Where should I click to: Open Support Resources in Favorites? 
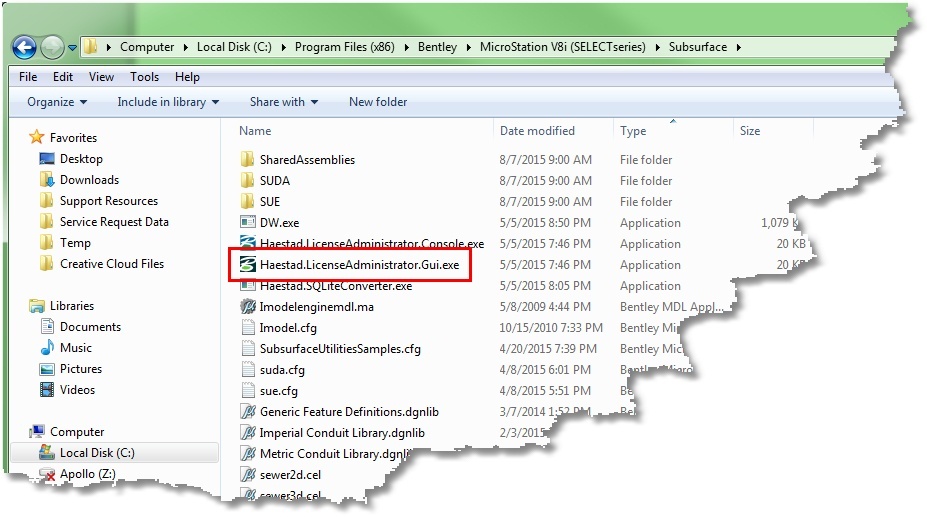(x=109, y=201)
